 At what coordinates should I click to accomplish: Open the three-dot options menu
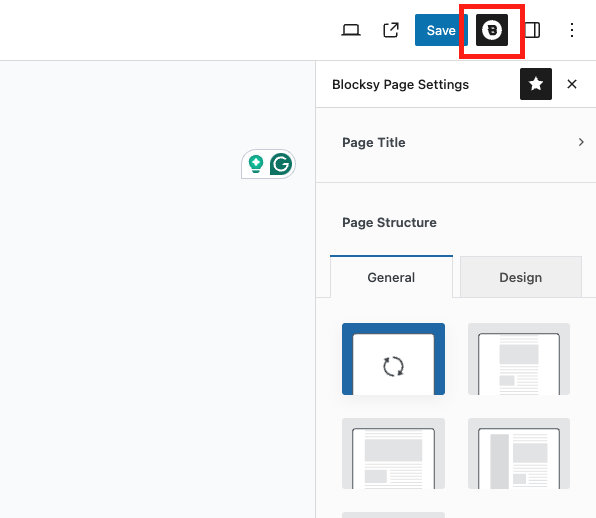click(572, 30)
